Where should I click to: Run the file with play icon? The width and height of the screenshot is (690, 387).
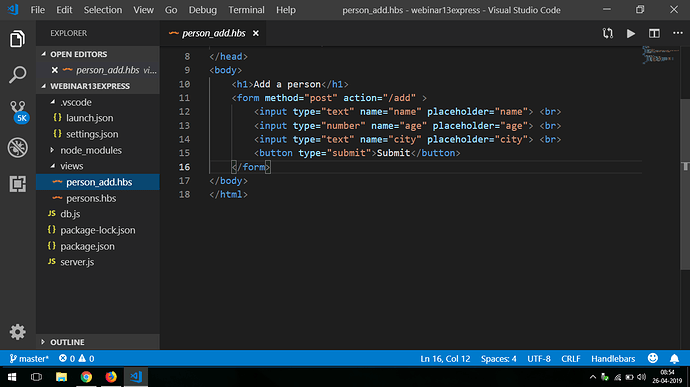tap(631, 33)
